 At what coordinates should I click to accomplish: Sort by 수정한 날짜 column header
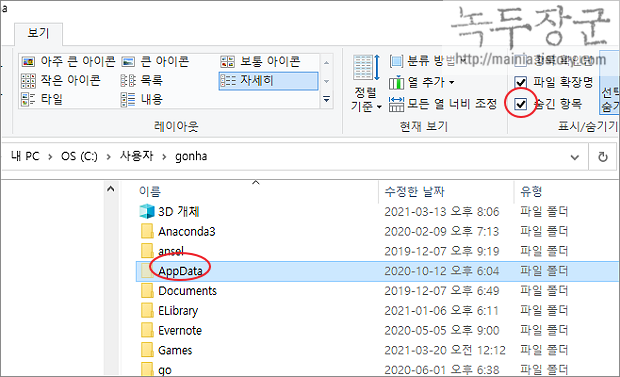[414, 192]
